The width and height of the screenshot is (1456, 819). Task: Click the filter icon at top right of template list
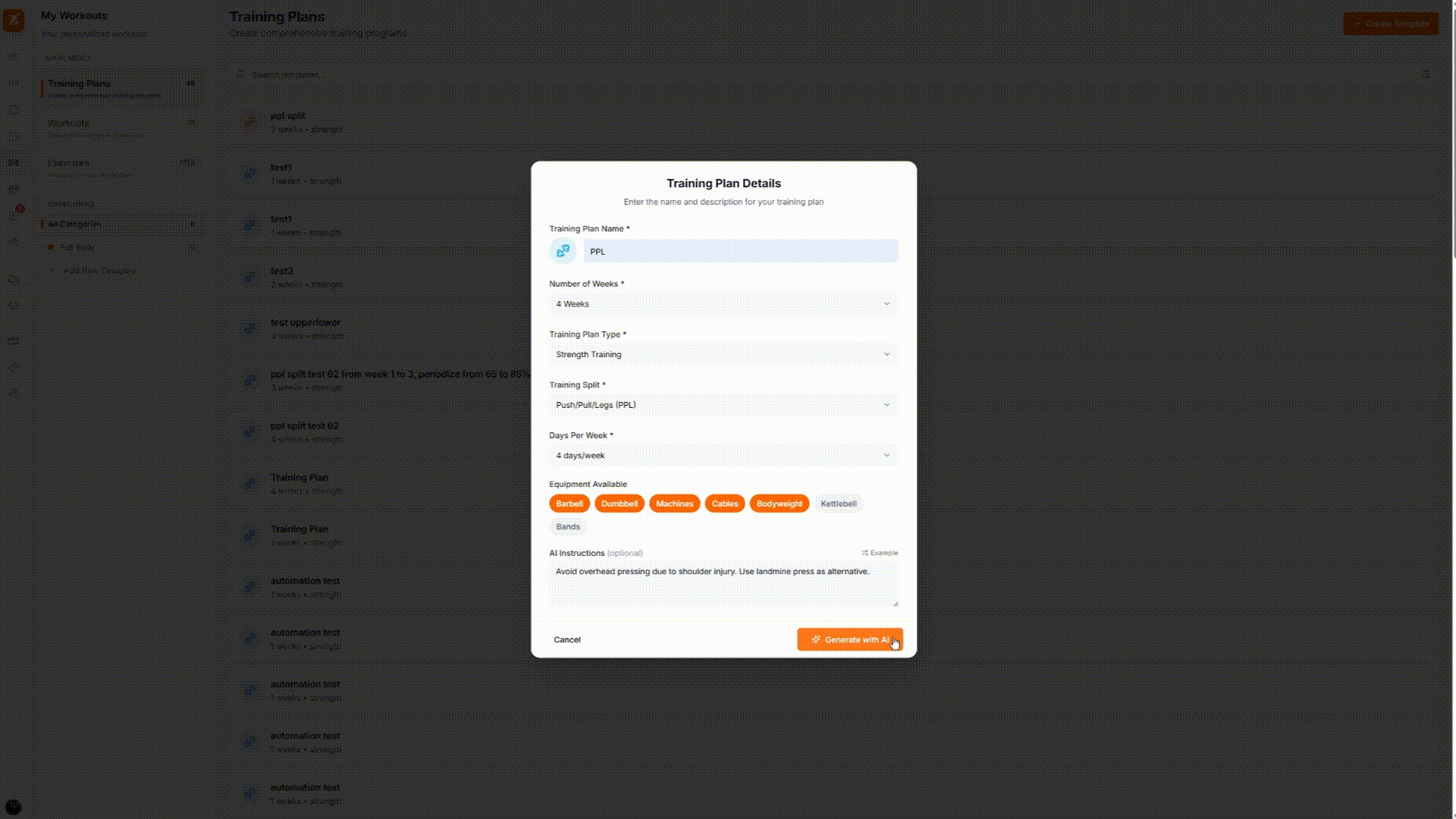[1425, 75]
